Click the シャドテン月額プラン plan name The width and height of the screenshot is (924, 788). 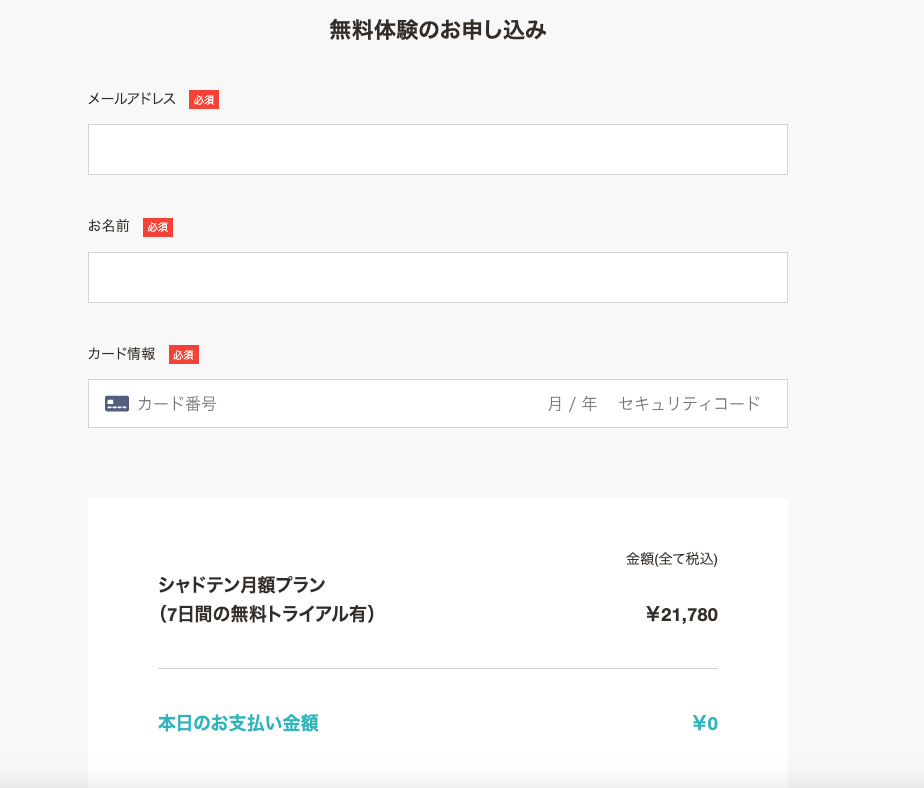242,584
